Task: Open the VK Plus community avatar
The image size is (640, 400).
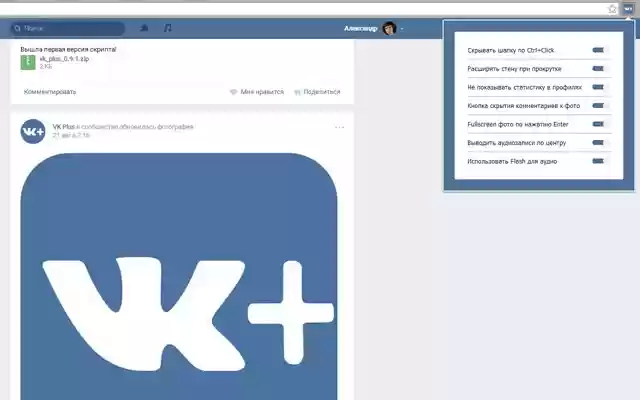Action: (x=33, y=131)
